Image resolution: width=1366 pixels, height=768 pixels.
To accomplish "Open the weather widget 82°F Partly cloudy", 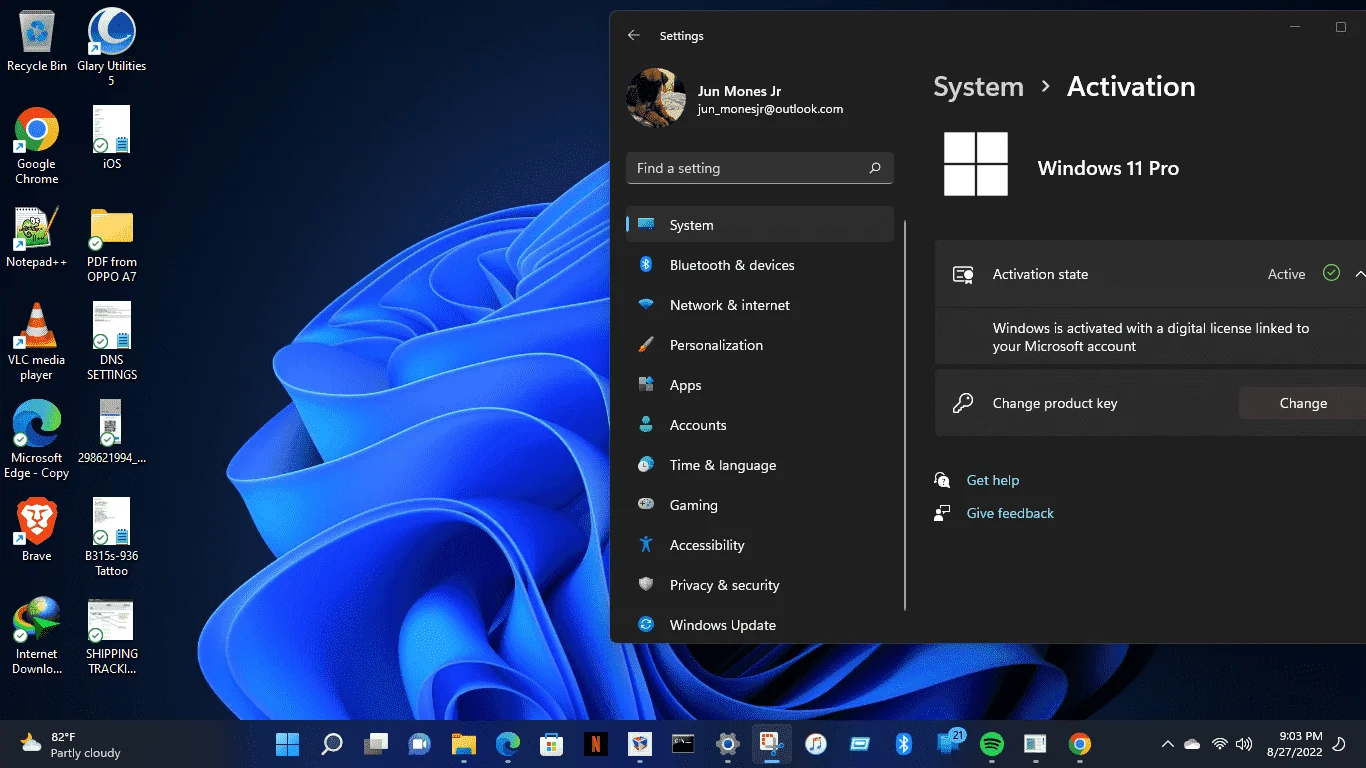I will [70, 744].
